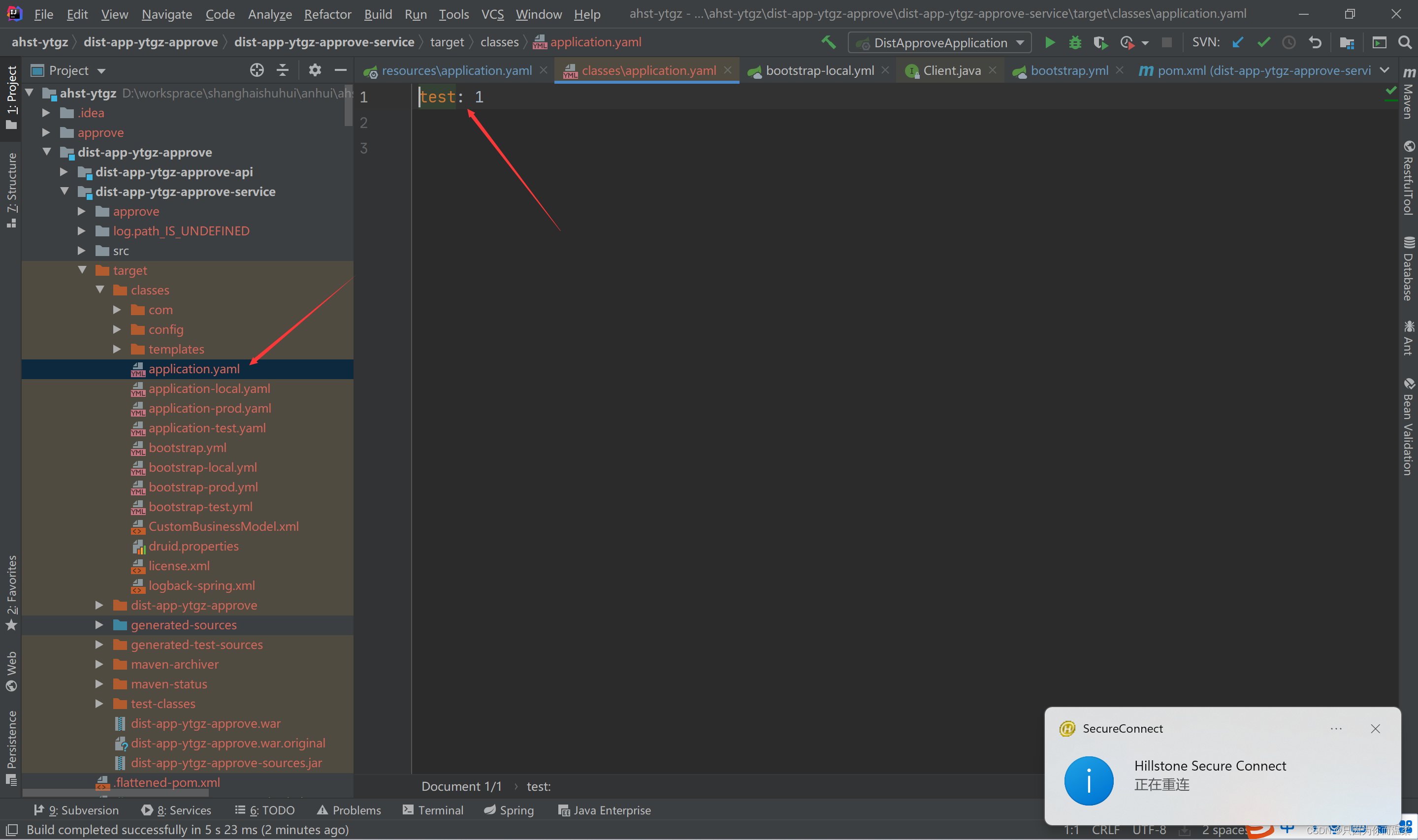The height and width of the screenshot is (840, 1418).
Task: Open DistApproveApplication run configuration dropdown
Action: tap(939, 42)
